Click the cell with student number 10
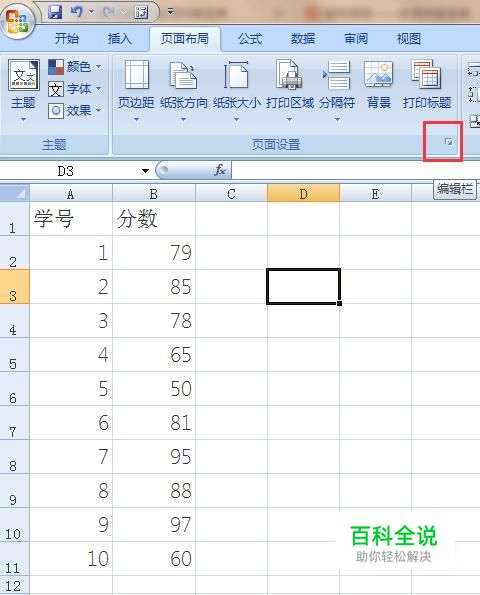Image resolution: width=480 pixels, height=595 pixels. point(71,559)
